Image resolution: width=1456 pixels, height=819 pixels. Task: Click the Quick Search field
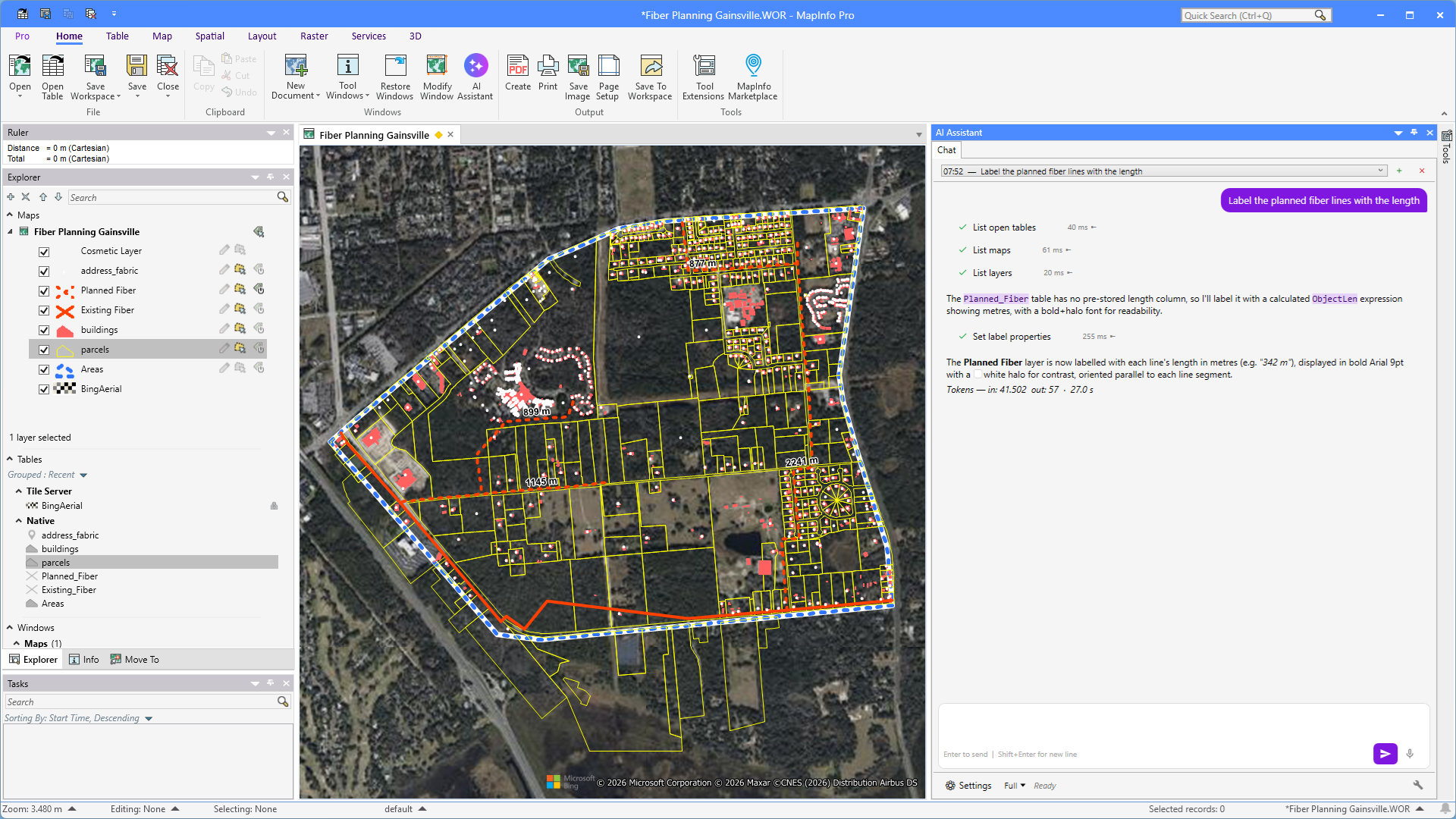tap(1247, 15)
